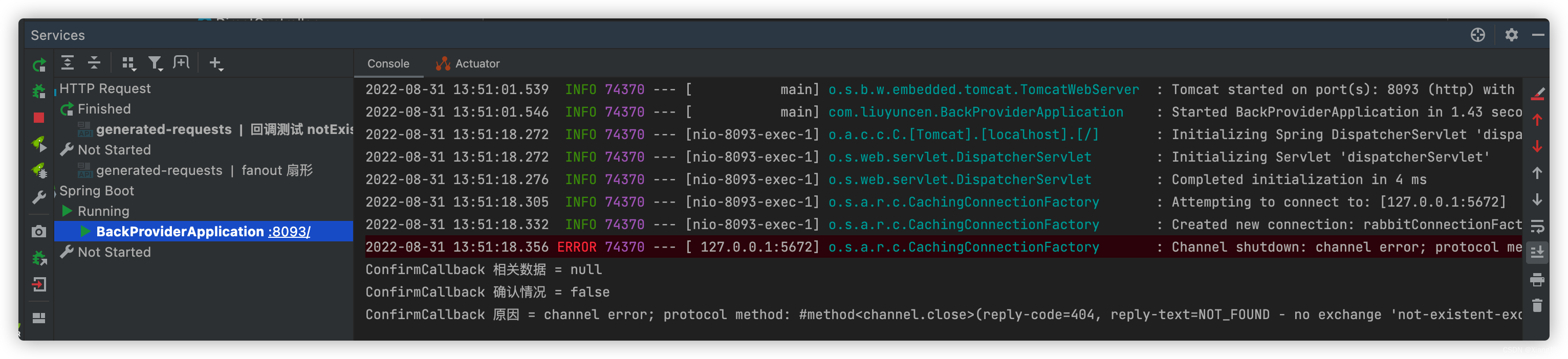Click the Restore Layout icon at sidebar bottom
1568x359 pixels.
[x=39, y=318]
